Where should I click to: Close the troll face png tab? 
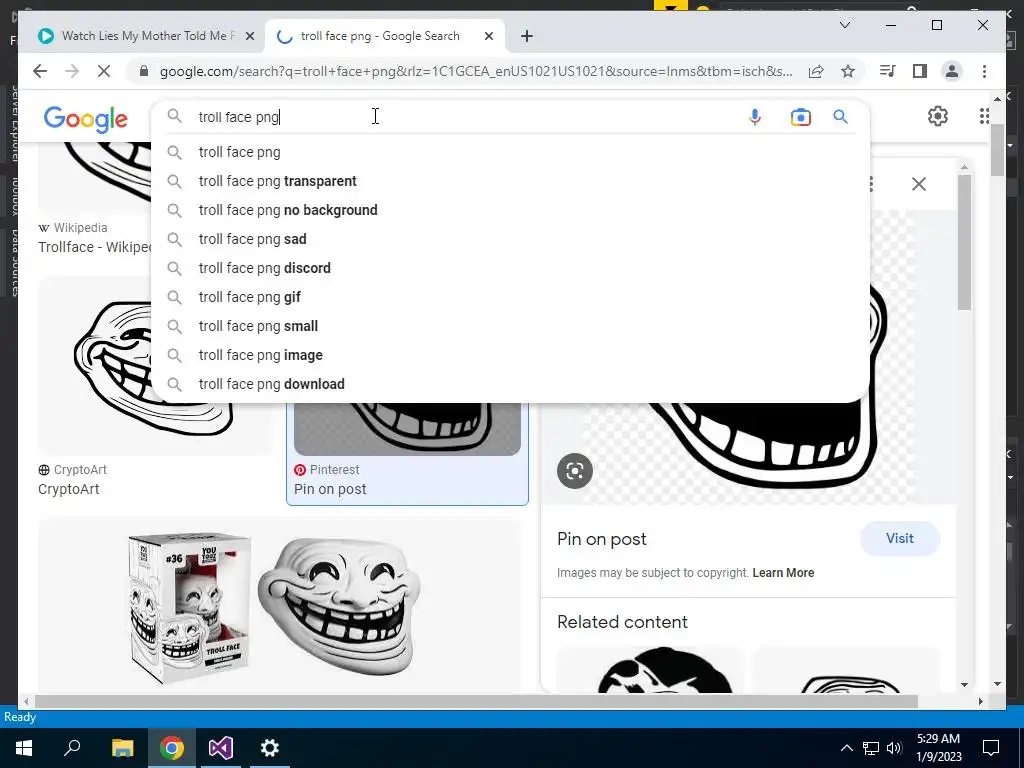click(488, 36)
